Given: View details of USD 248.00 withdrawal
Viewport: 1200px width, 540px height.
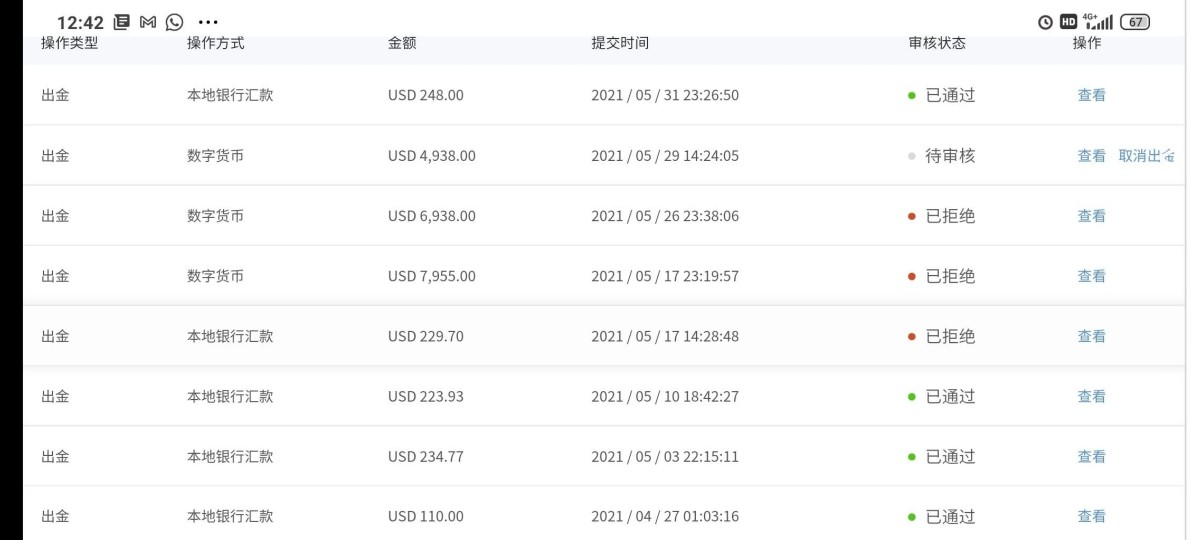Looking at the screenshot, I should click(x=1091, y=96).
